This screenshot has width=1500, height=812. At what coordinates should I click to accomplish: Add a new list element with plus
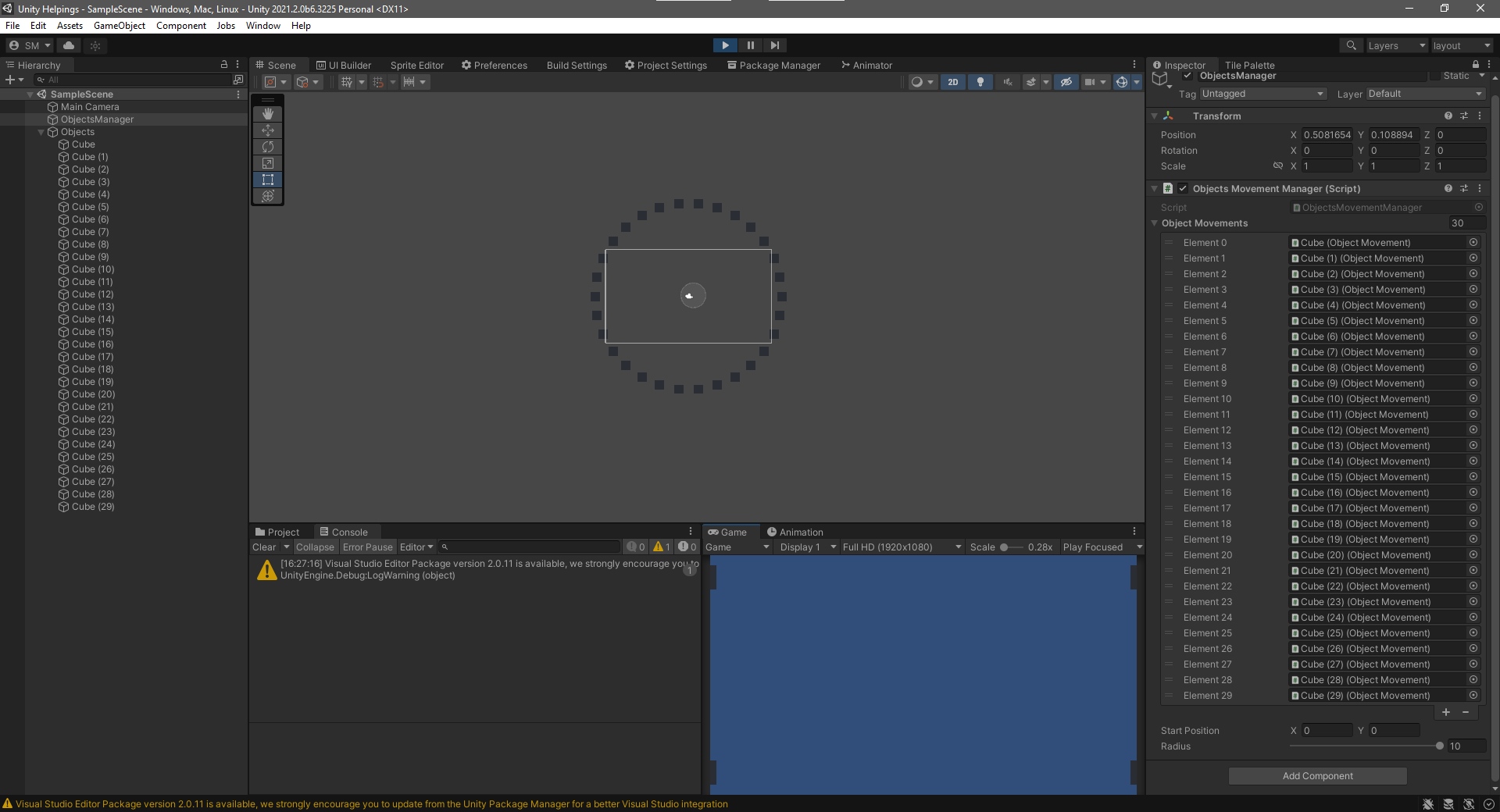pyautogui.click(x=1446, y=712)
